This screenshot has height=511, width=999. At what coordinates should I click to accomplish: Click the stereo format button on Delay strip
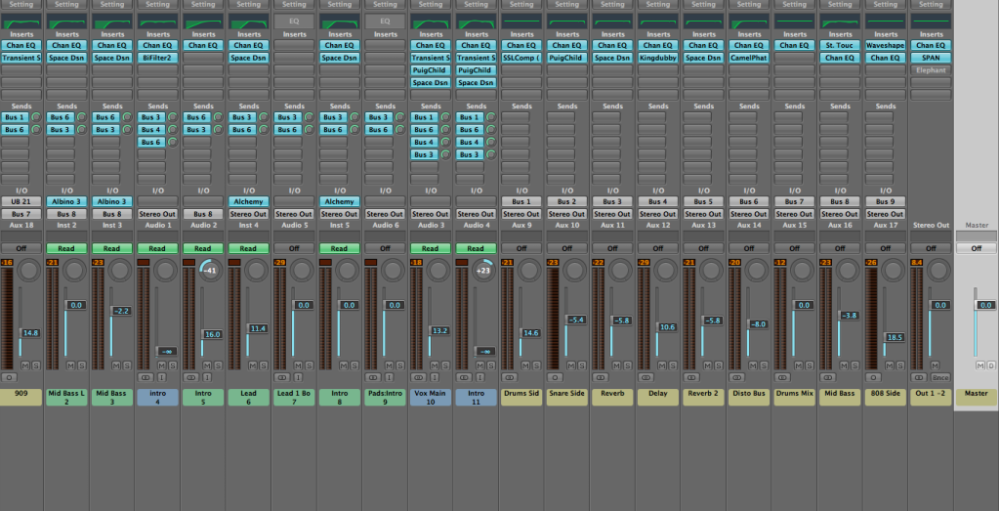pyautogui.click(x=645, y=377)
